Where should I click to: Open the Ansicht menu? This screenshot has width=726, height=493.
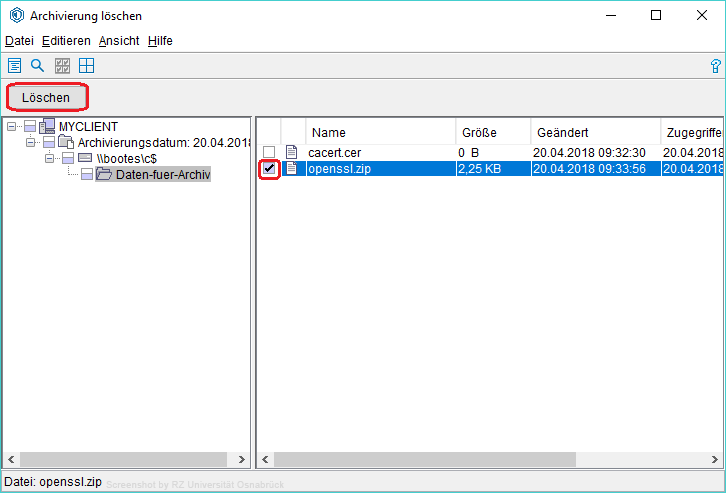(x=119, y=41)
